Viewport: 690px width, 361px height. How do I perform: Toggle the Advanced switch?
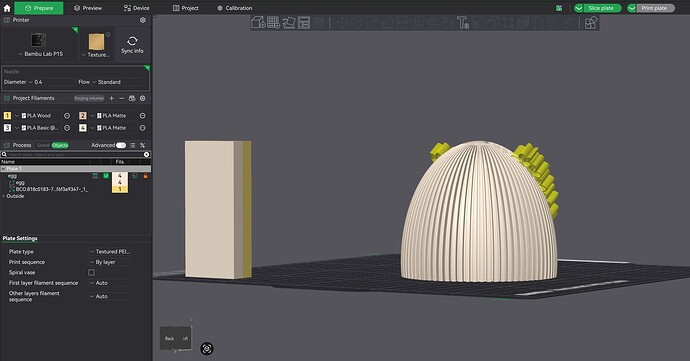coord(121,145)
